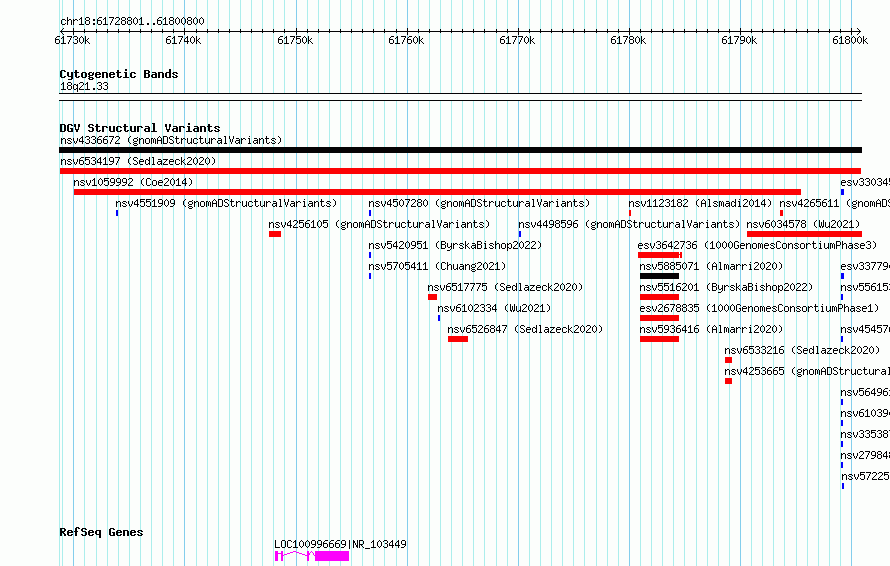Select the 18q21.33 band label

coord(84,86)
